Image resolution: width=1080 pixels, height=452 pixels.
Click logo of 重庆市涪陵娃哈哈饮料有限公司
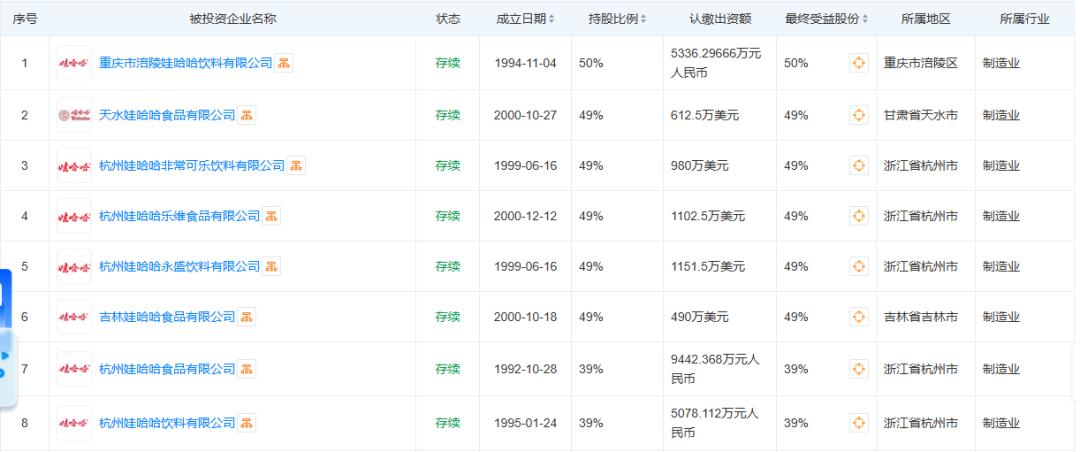(x=74, y=63)
